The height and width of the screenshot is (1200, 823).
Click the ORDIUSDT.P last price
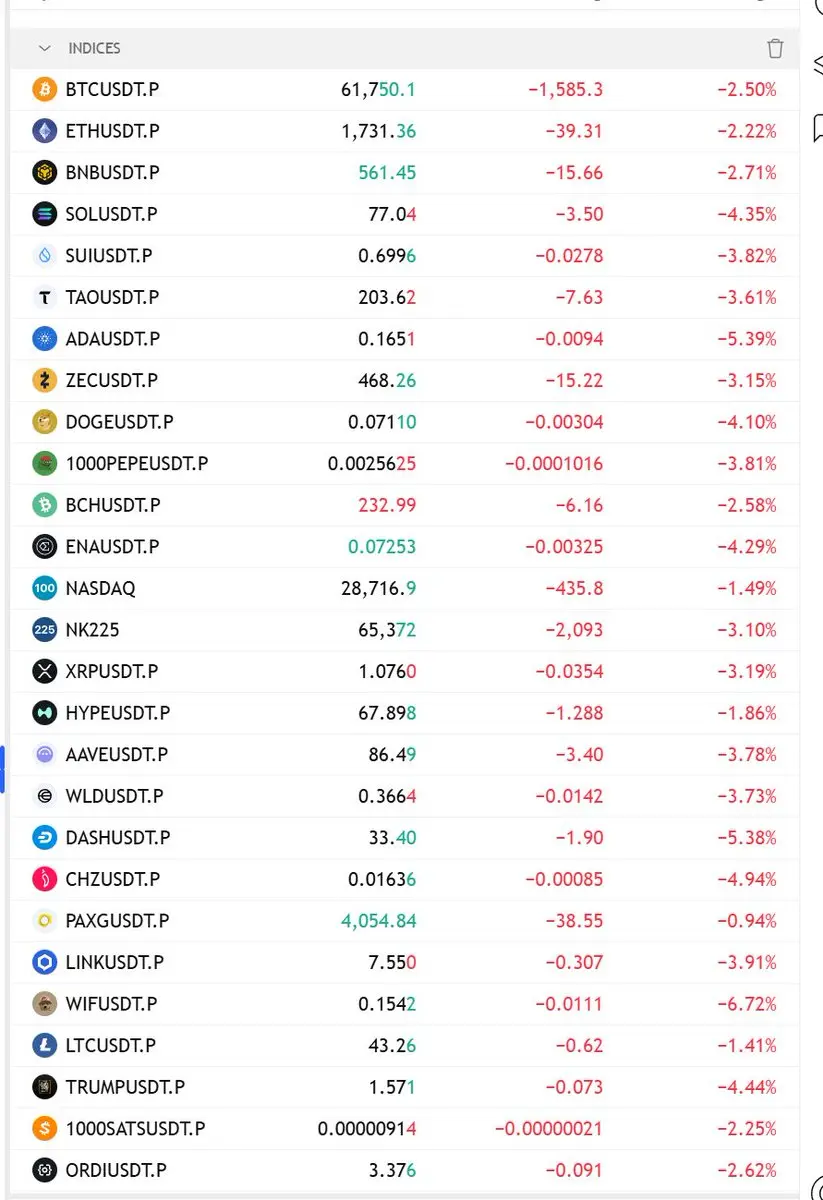click(x=394, y=1170)
